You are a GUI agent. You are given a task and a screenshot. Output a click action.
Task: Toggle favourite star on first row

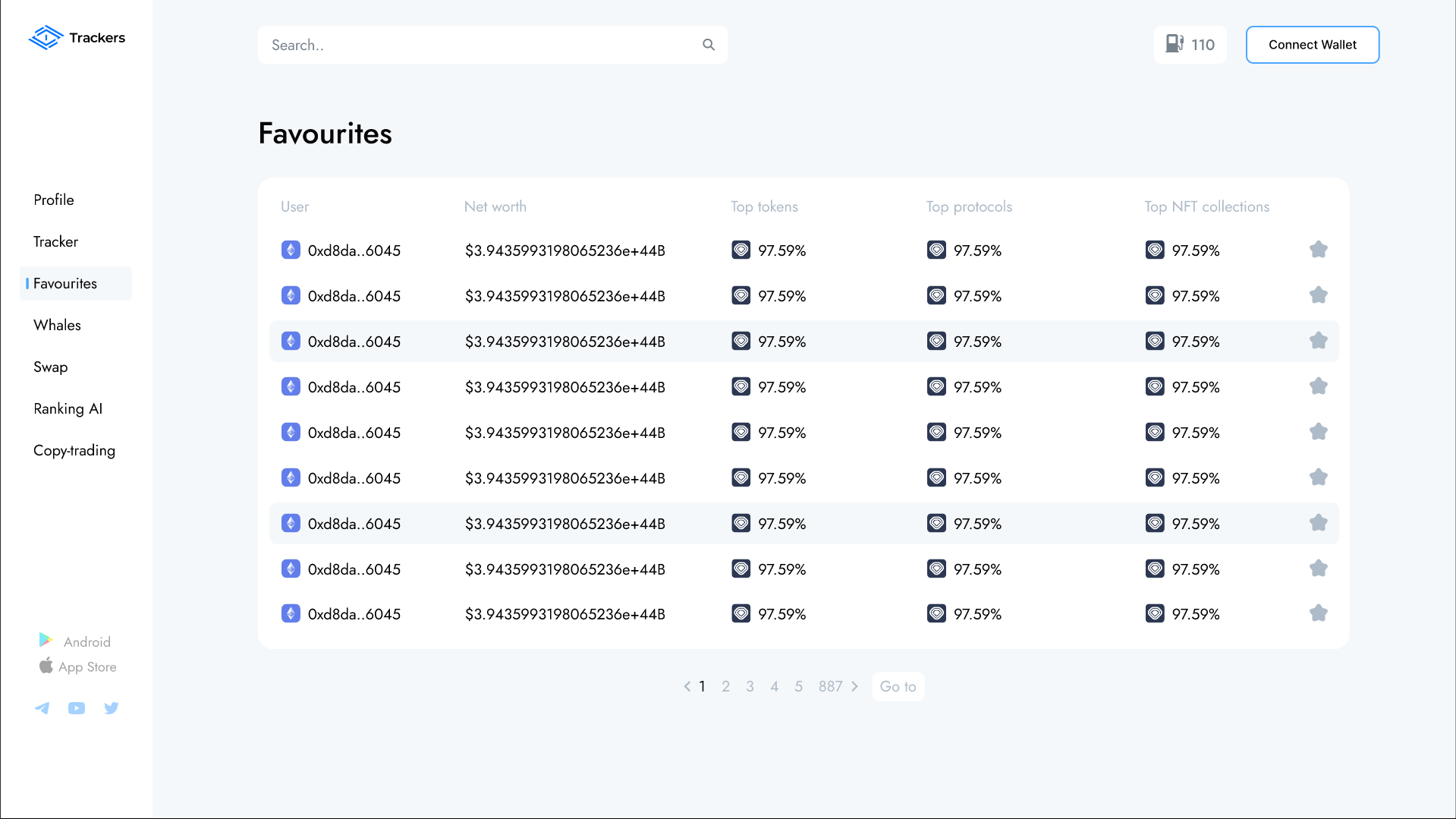tap(1318, 250)
